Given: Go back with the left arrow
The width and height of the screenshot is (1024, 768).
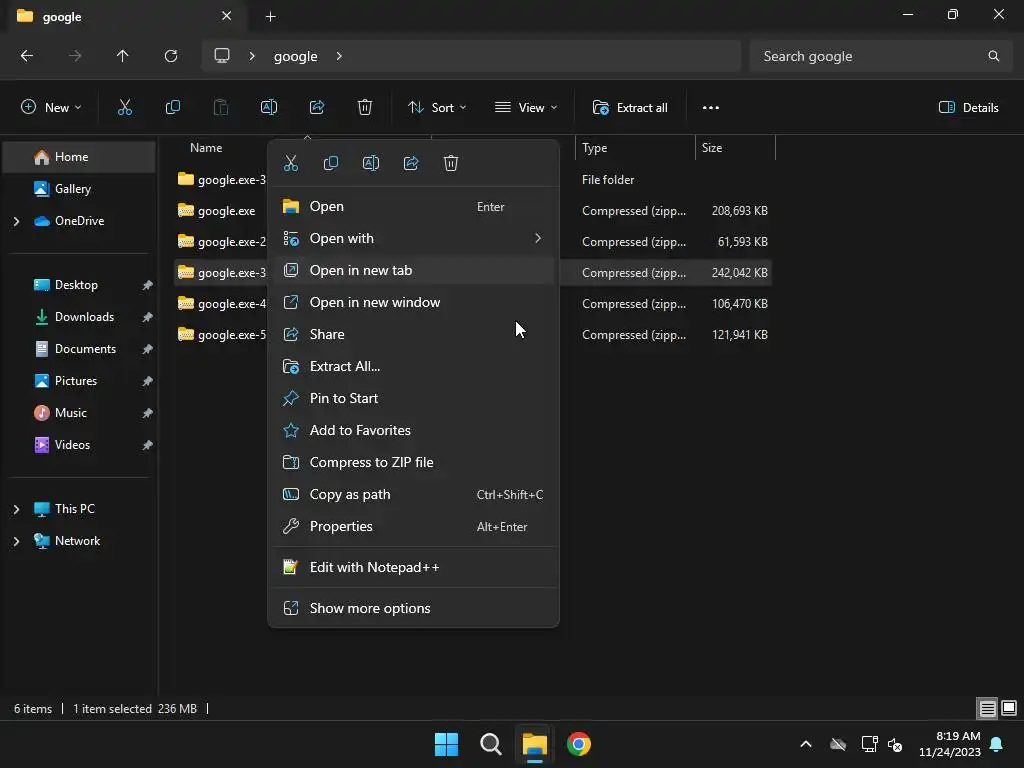Looking at the screenshot, I should coord(27,56).
